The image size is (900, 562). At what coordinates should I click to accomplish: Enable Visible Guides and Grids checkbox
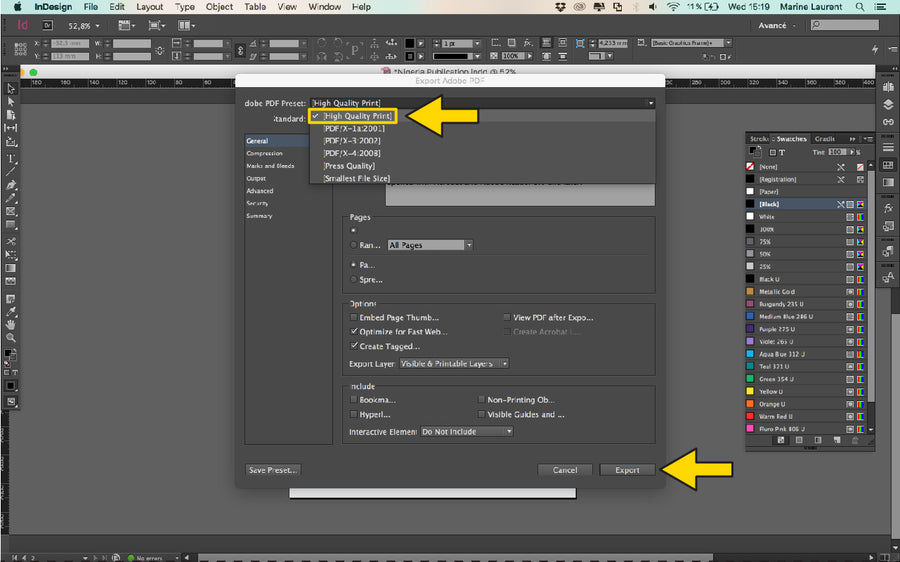click(x=481, y=414)
